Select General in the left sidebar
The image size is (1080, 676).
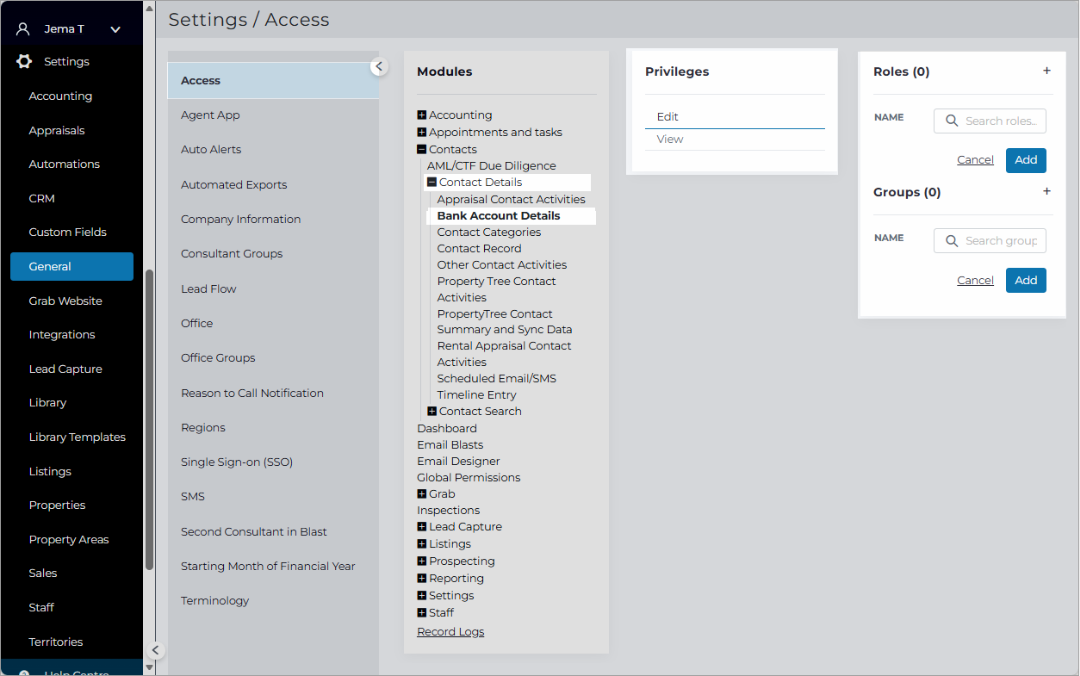pos(72,267)
